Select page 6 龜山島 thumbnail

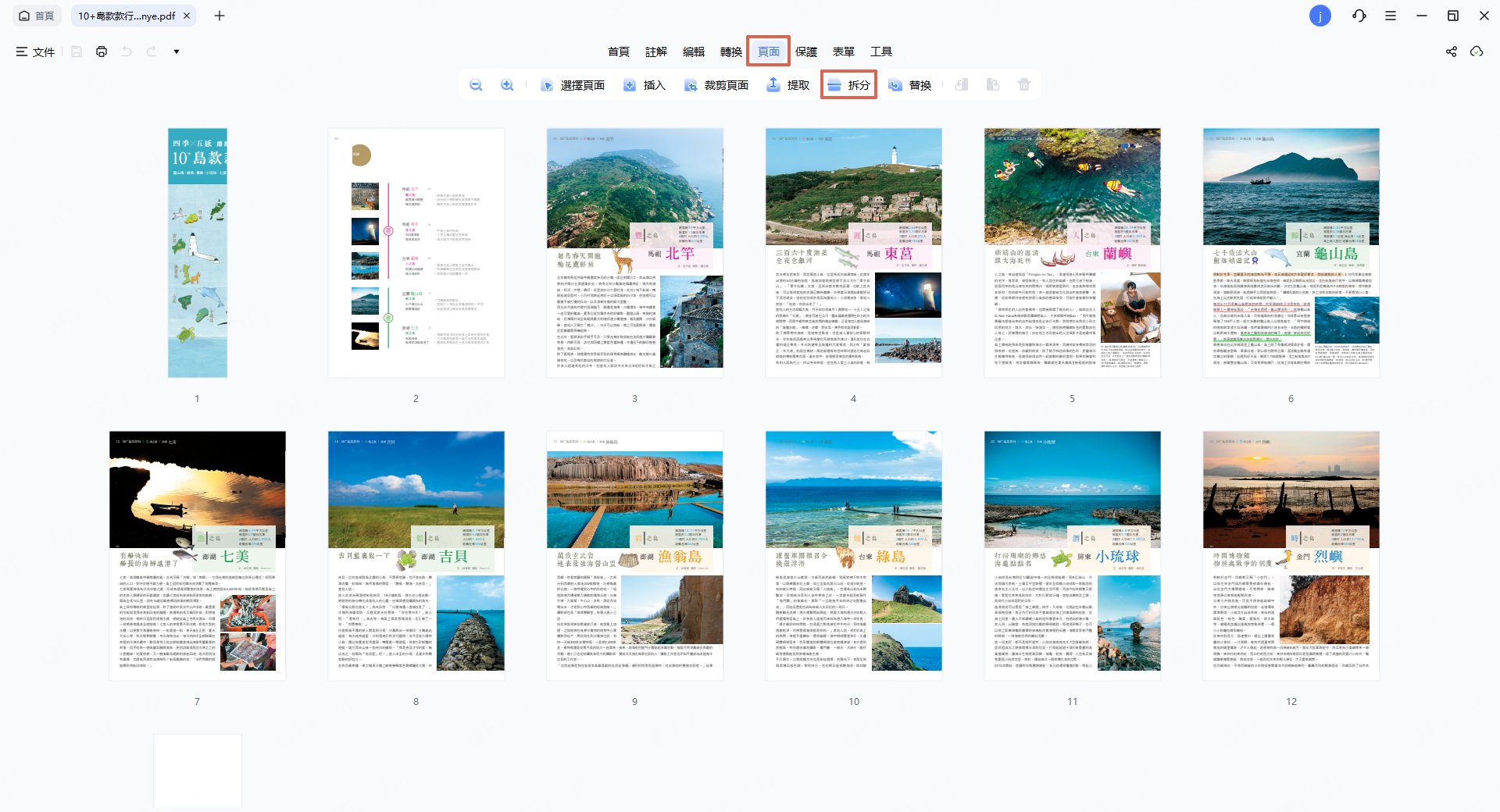(1291, 253)
